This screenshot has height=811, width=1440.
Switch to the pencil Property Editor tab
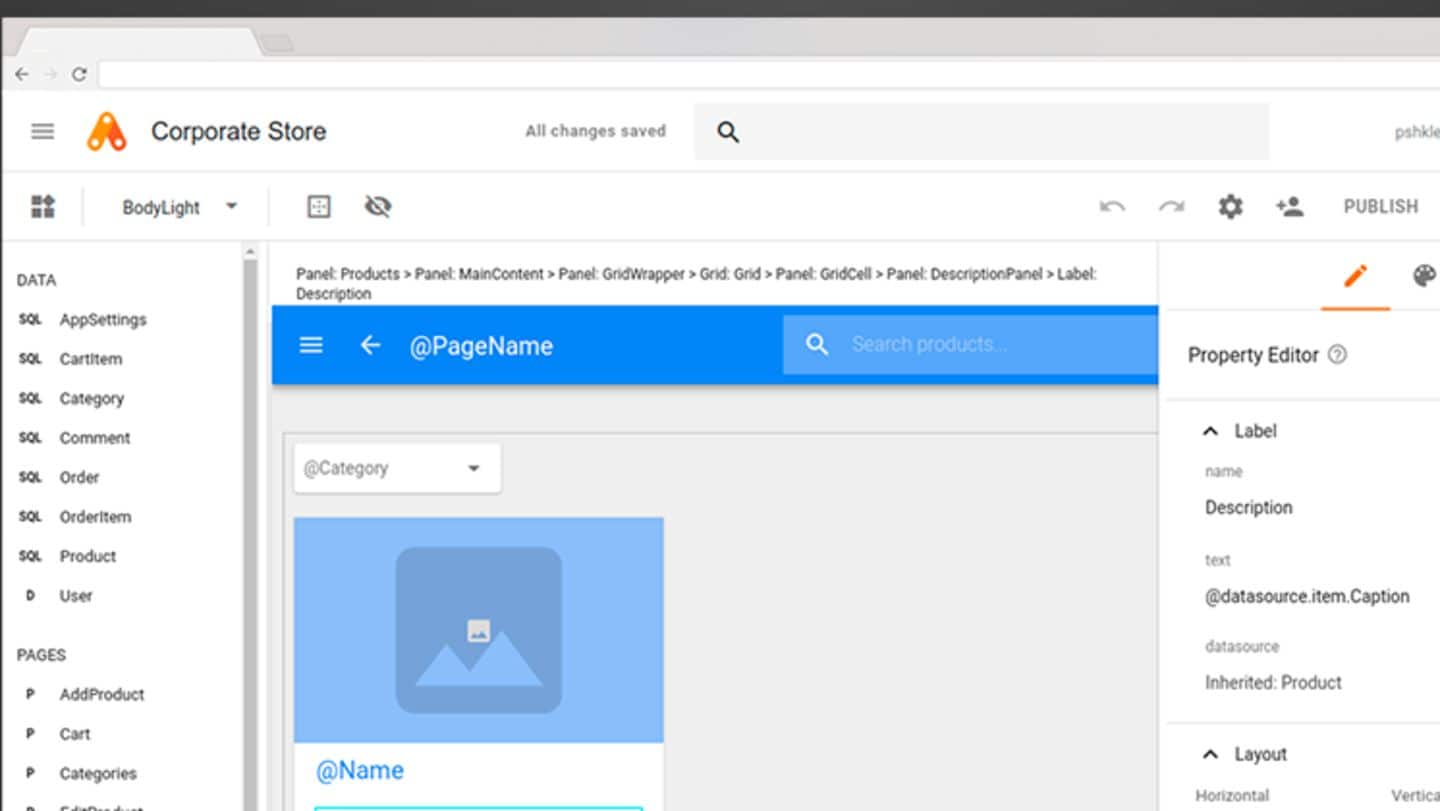tap(1355, 276)
